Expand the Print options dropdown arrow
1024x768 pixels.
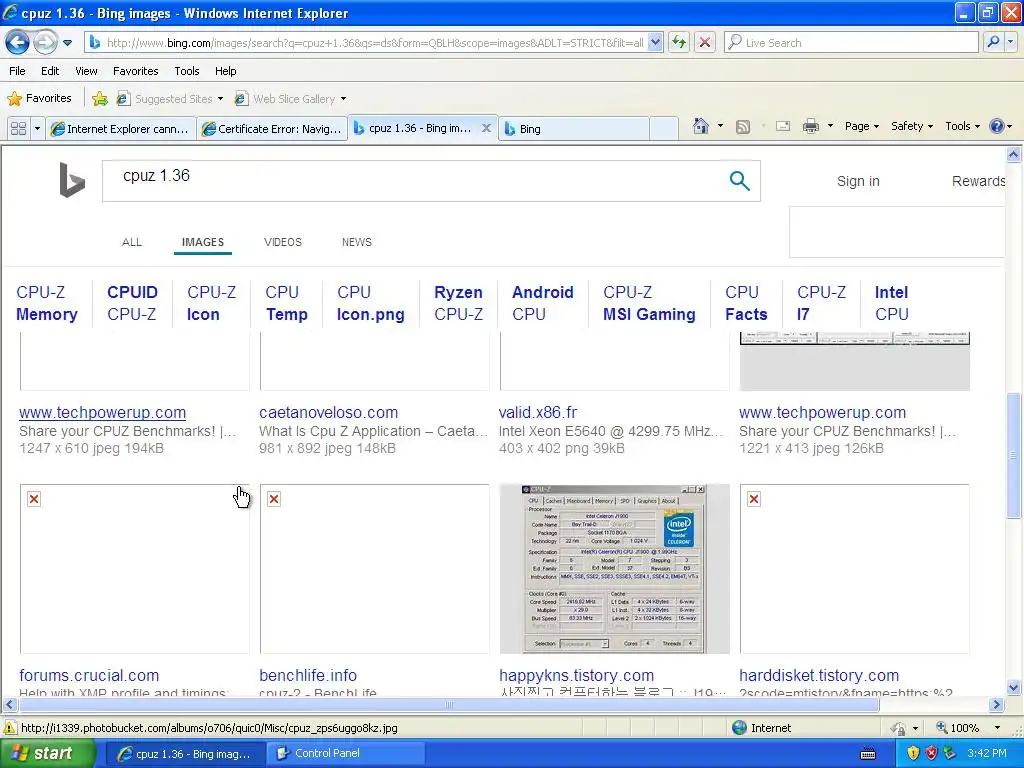[x=830, y=126]
